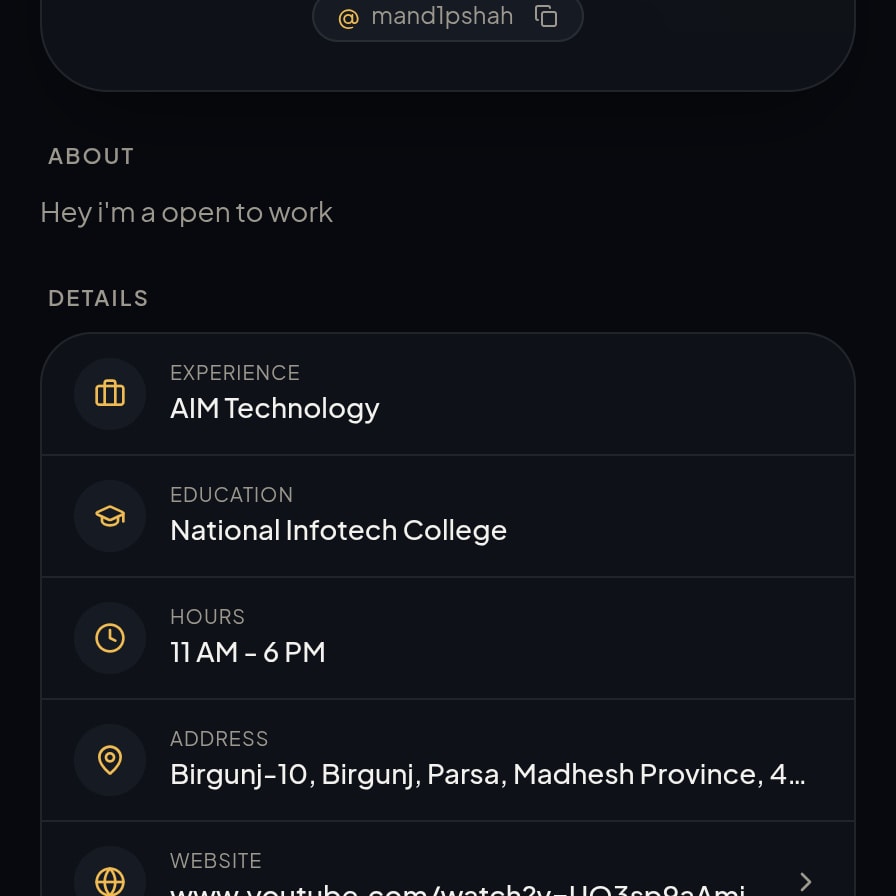The width and height of the screenshot is (896, 896).
Task: Click the @ symbol icon
Action: pos(349,18)
